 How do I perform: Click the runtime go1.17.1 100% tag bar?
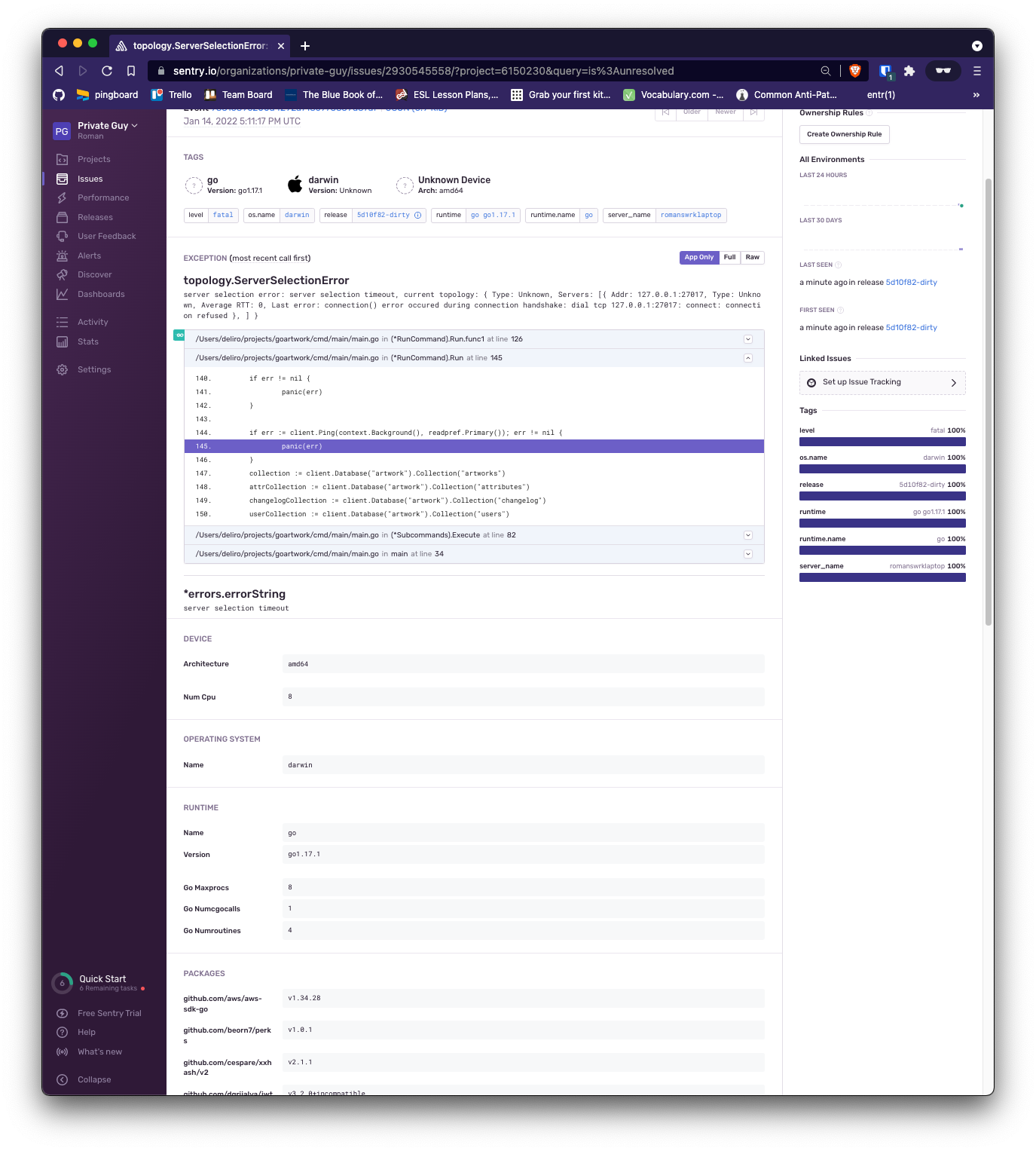click(x=882, y=523)
